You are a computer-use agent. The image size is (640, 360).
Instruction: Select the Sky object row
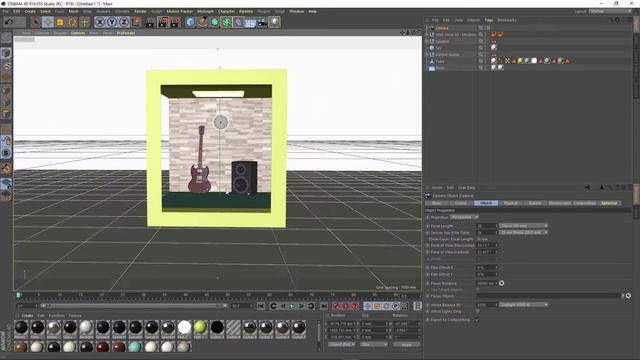click(438, 48)
